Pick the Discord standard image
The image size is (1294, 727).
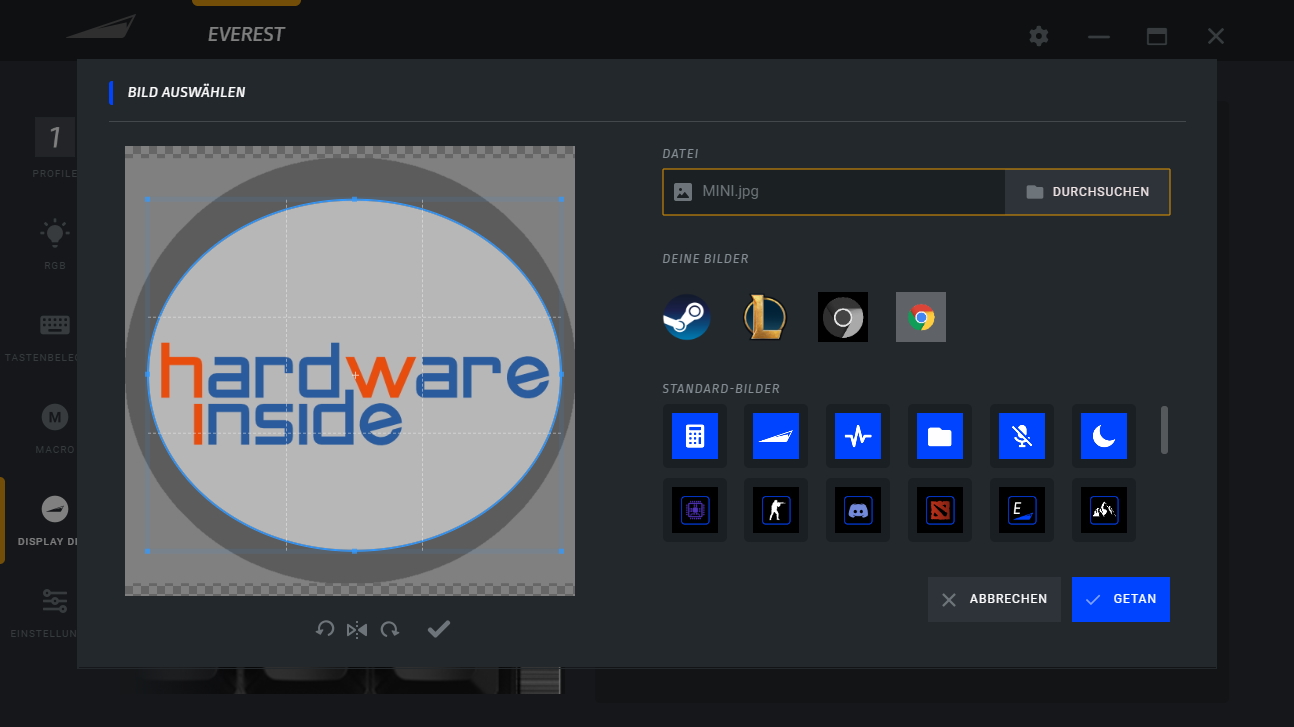[858, 510]
